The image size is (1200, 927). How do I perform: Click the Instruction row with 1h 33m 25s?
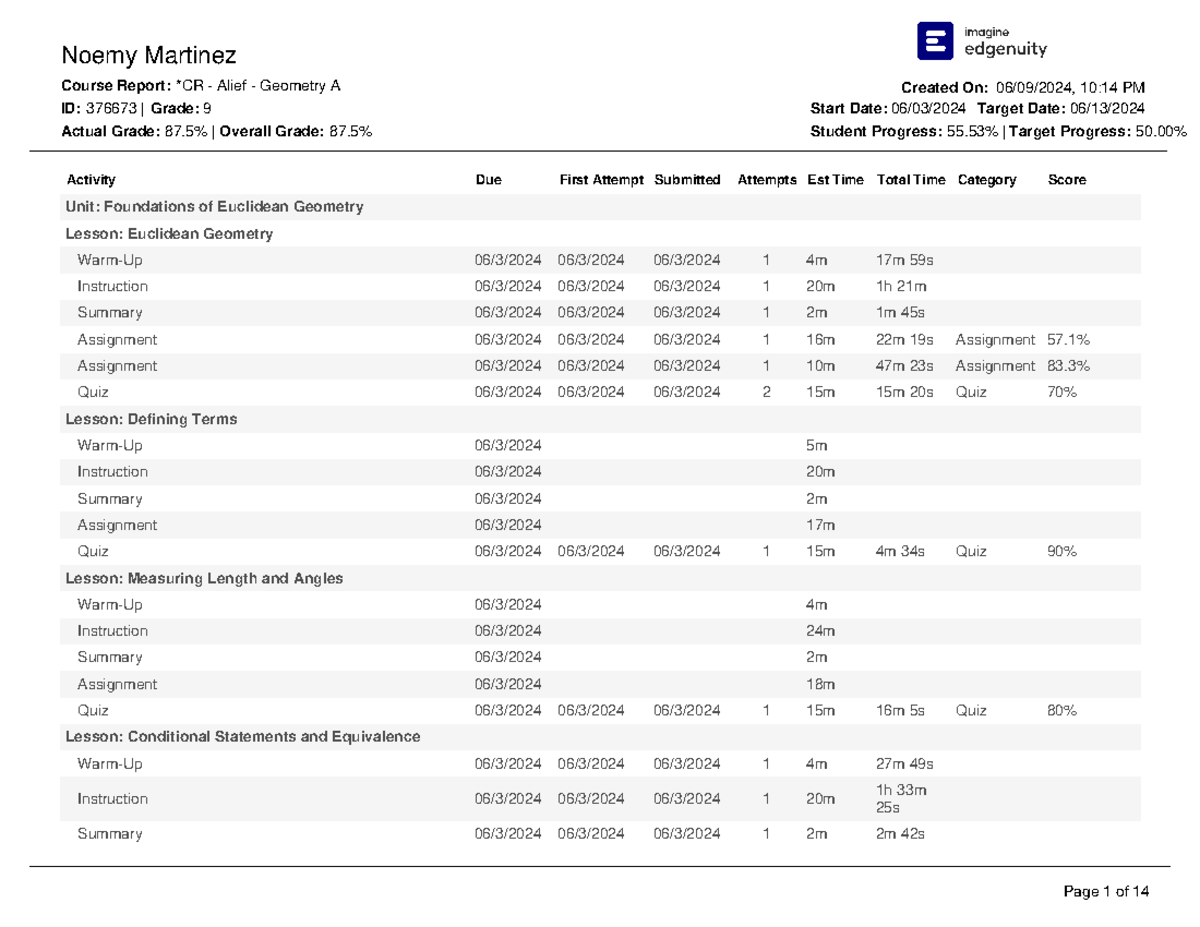[601, 799]
